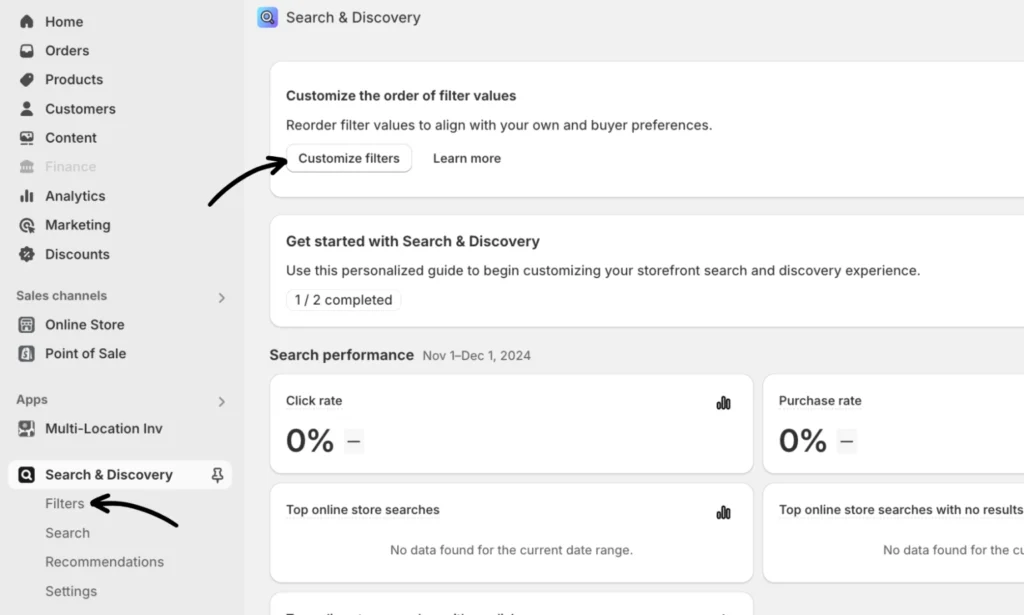Open the Recommendations submenu item
The height and width of the screenshot is (615, 1024).
pos(104,562)
